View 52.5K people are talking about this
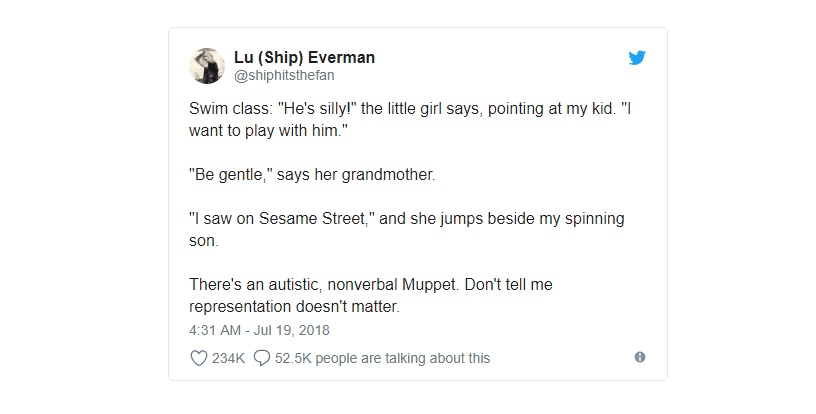The image size is (816, 414). click(383, 357)
